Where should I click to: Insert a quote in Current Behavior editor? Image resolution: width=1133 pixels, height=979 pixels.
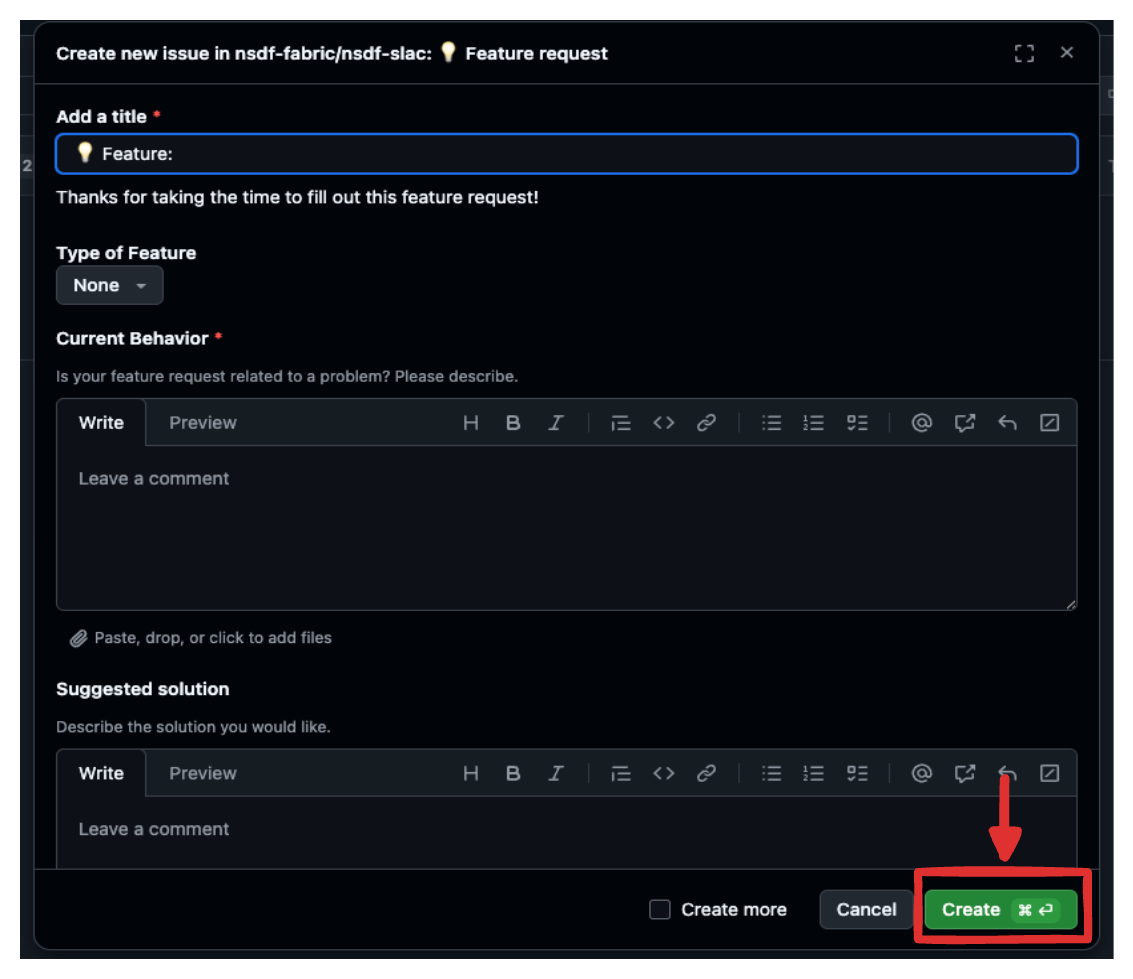[620, 423]
